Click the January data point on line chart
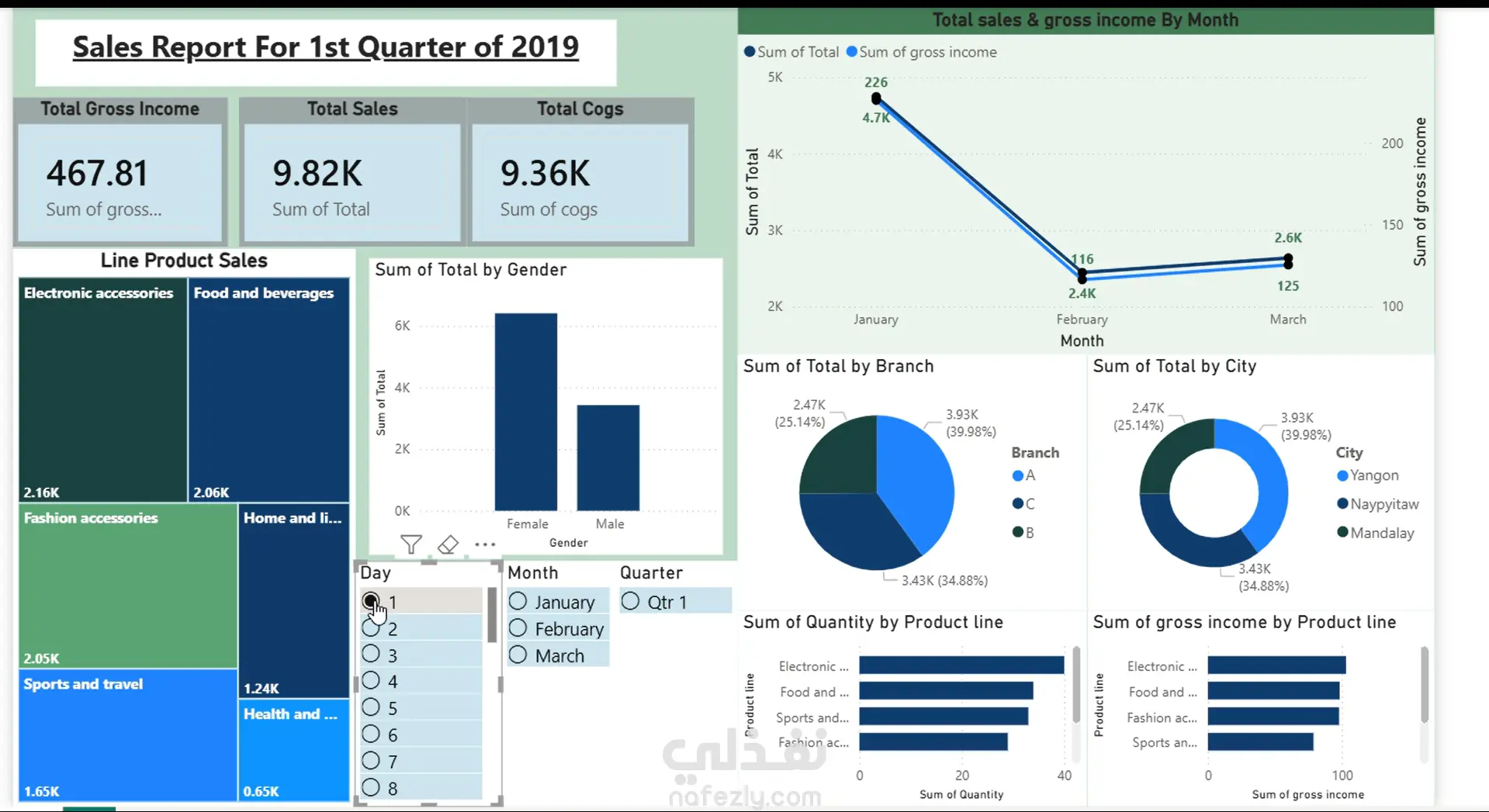This screenshot has height=812, width=1489. 876,98
